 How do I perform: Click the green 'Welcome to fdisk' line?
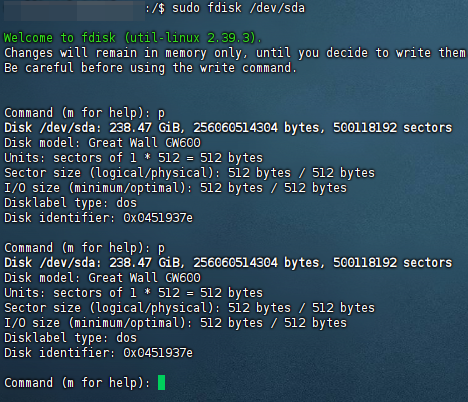tap(133, 38)
